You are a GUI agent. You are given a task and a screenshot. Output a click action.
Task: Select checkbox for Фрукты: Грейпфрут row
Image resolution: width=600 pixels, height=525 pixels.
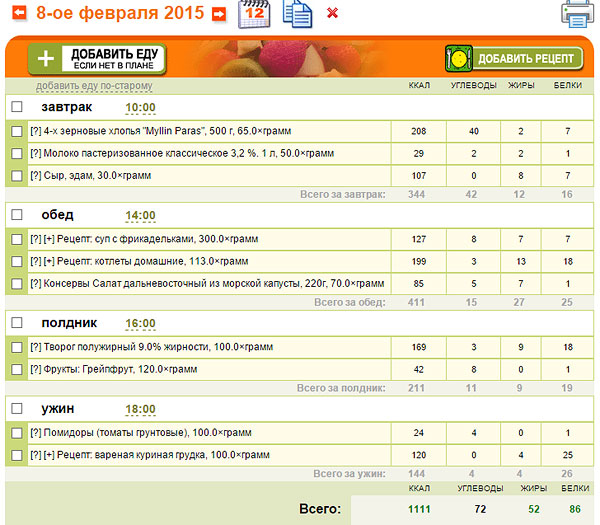(x=17, y=369)
